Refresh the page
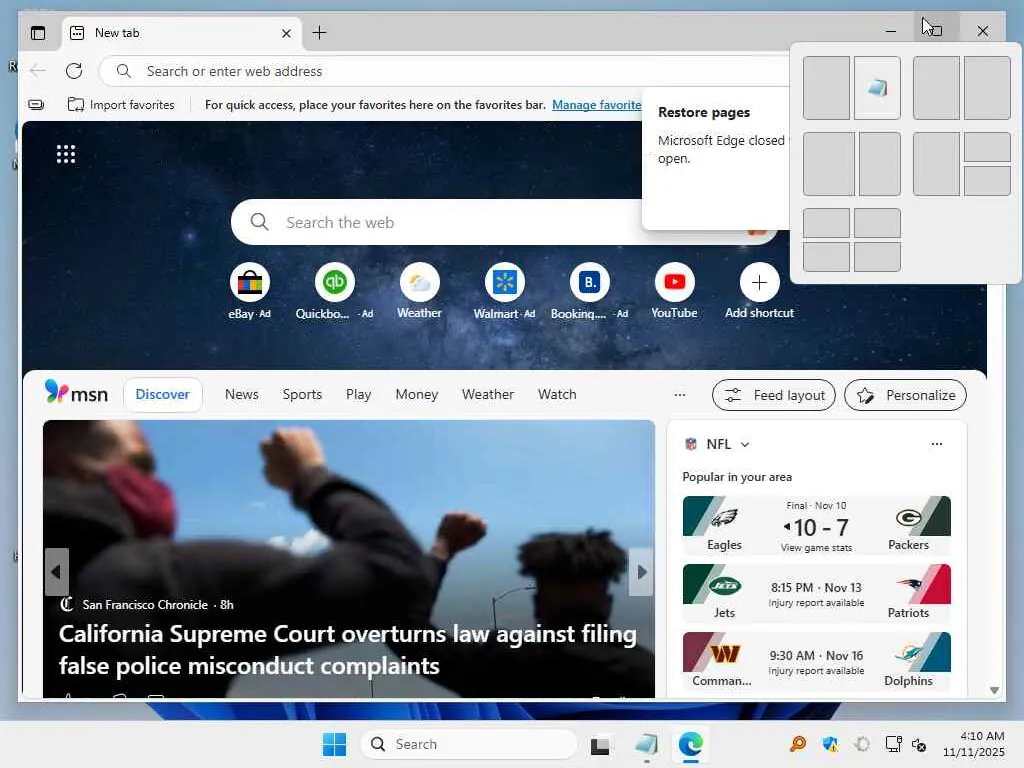Screen dimensions: 1024x768 pos(74,71)
